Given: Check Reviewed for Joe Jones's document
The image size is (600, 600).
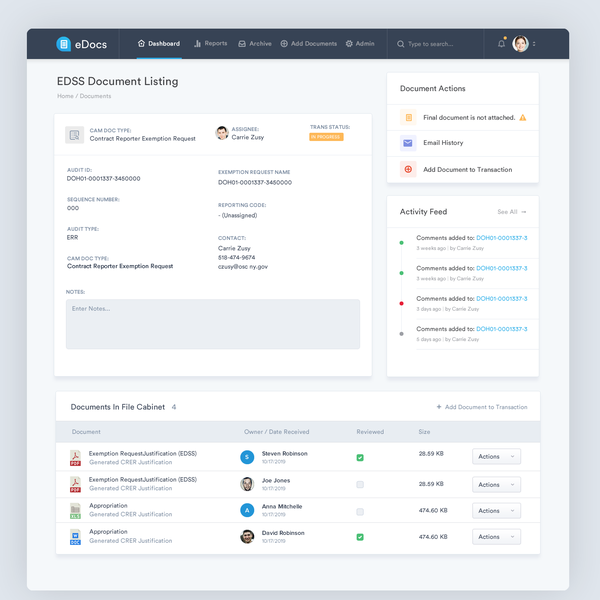Looking at the screenshot, I should pyautogui.click(x=360, y=484).
